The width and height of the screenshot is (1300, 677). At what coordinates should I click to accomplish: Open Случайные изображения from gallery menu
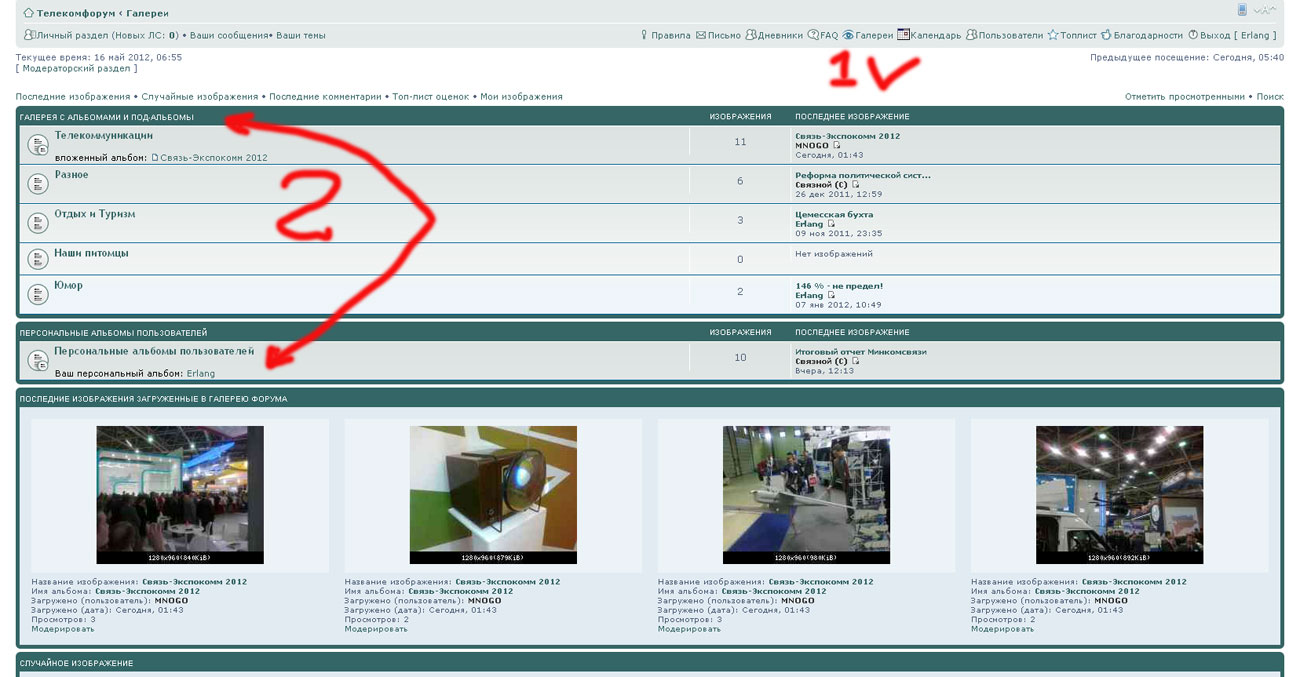click(x=199, y=97)
